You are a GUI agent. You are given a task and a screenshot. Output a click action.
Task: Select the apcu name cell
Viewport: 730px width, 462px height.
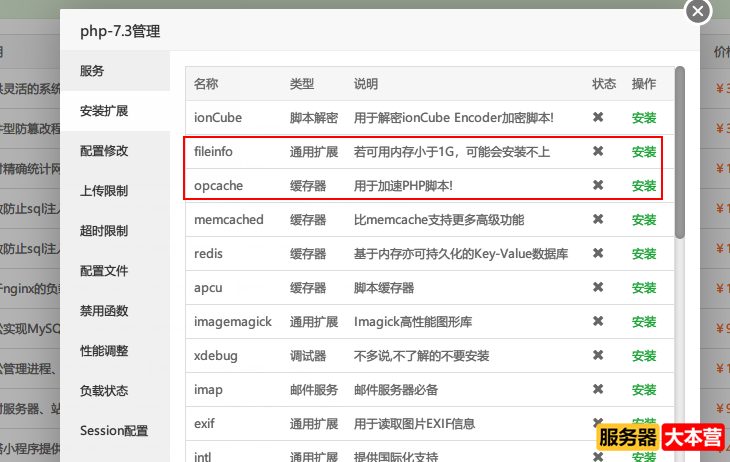[208, 288]
